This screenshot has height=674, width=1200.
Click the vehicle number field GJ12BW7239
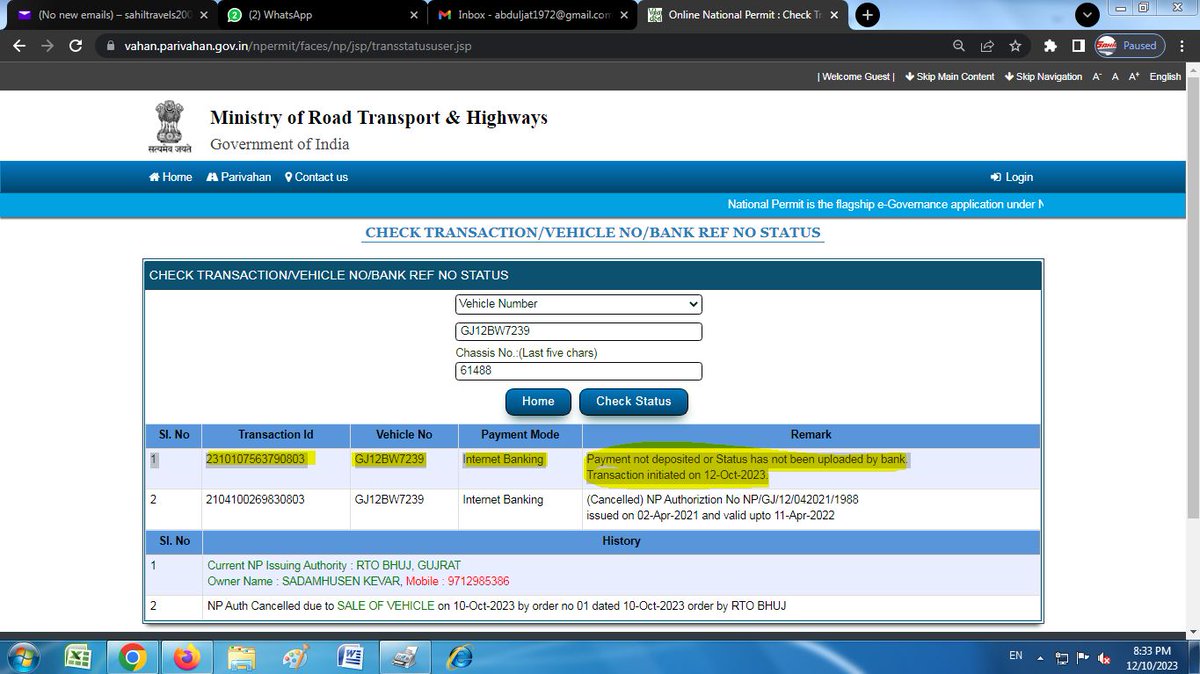point(578,332)
